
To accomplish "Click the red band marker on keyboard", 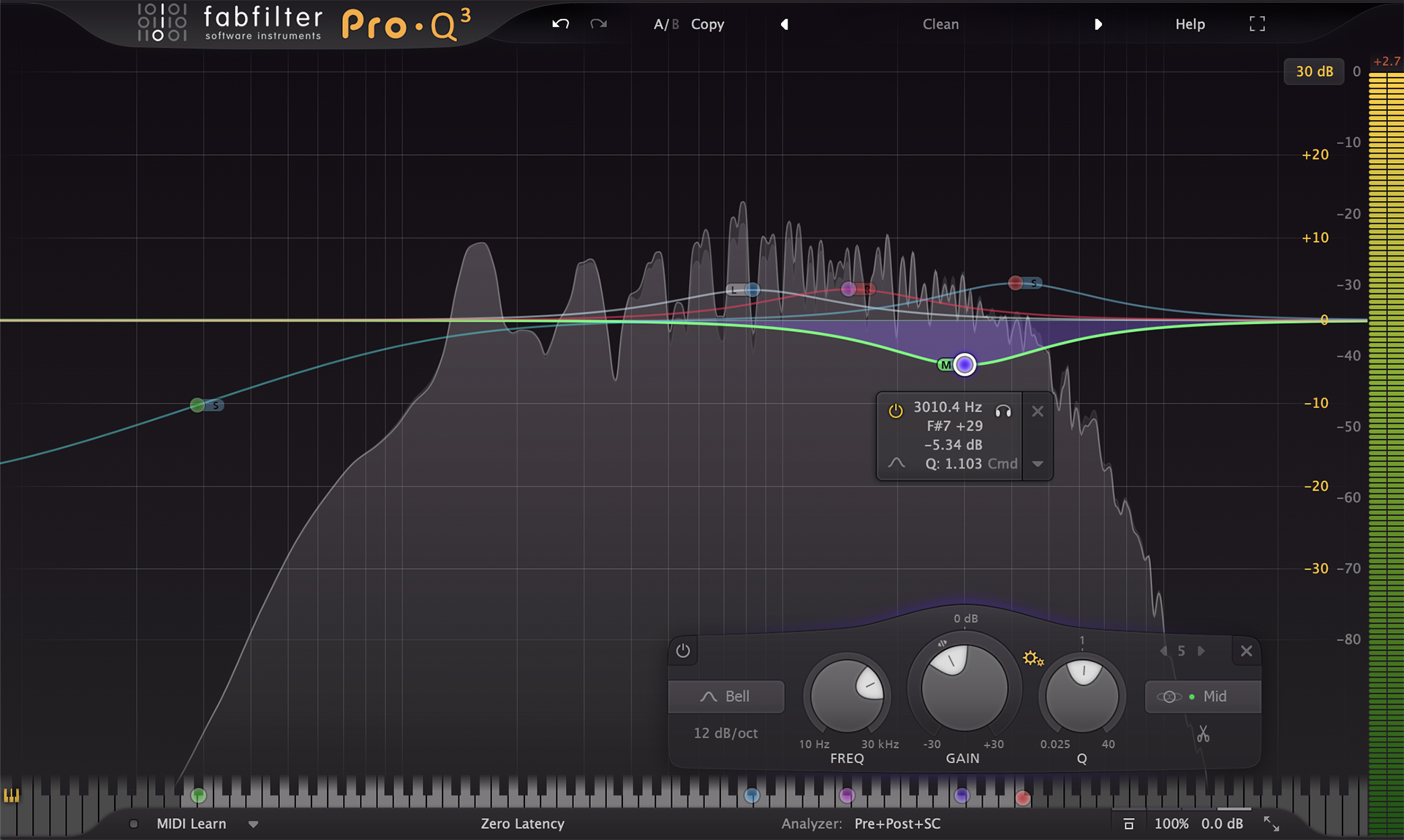I will coord(1023,798).
